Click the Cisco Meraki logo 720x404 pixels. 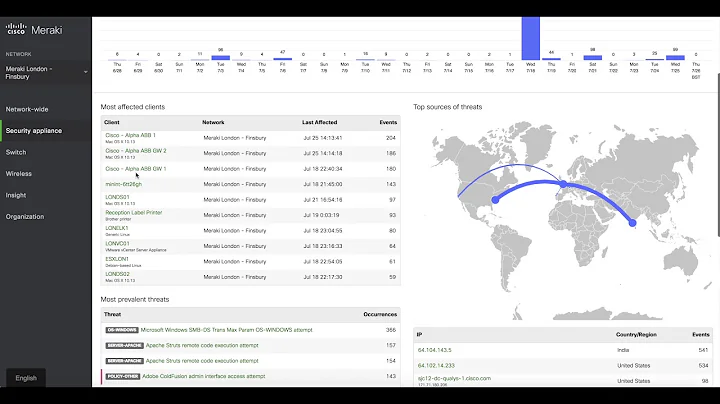coord(34,30)
